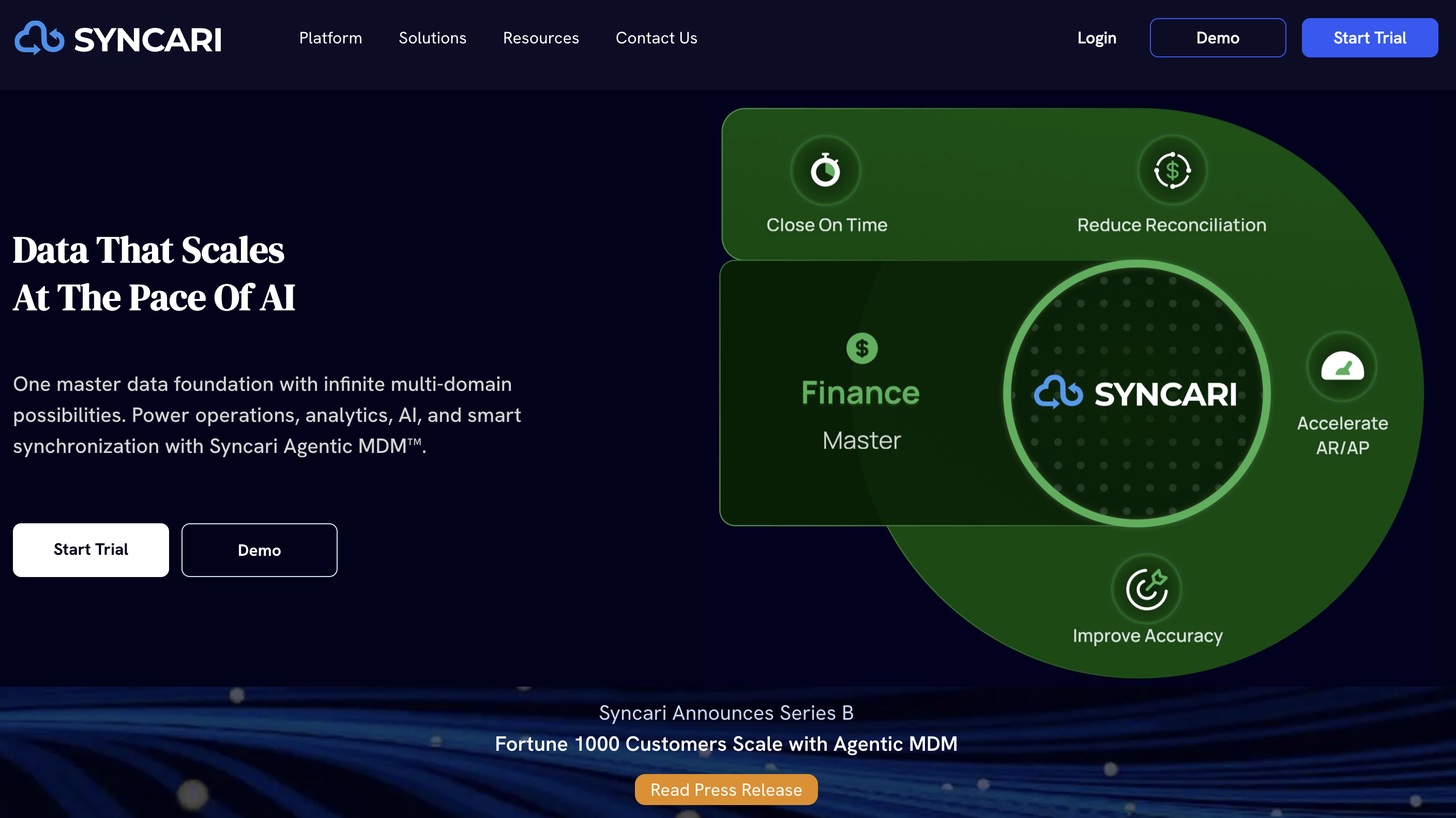The width and height of the screenshot is (1456, 818).
Task: Open the Resources dropdown
Action: [540, 37]
